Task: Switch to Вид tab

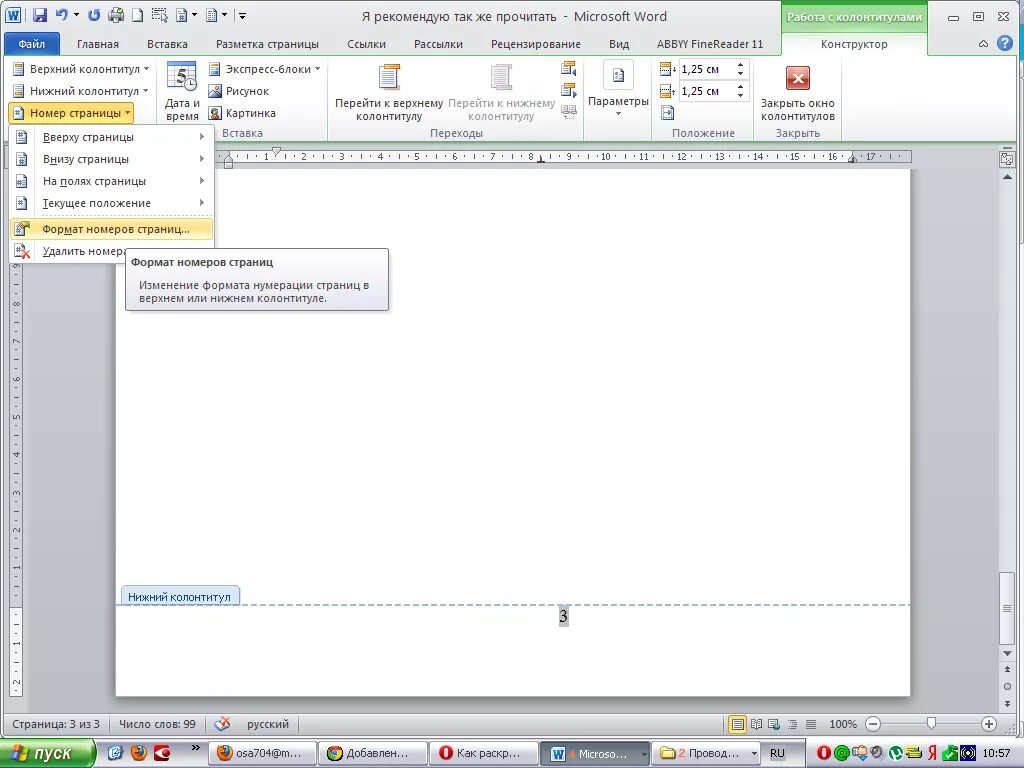Action: (619, 44)
